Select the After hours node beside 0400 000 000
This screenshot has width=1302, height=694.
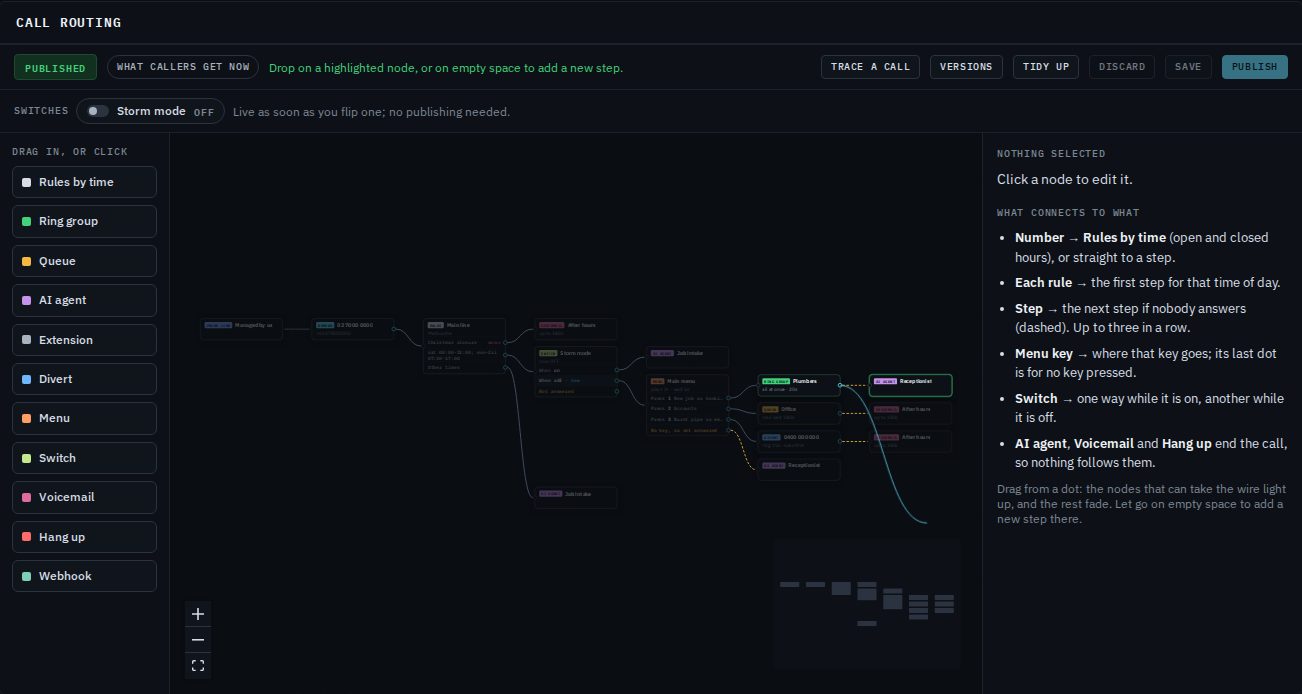[x=910, y=441]
